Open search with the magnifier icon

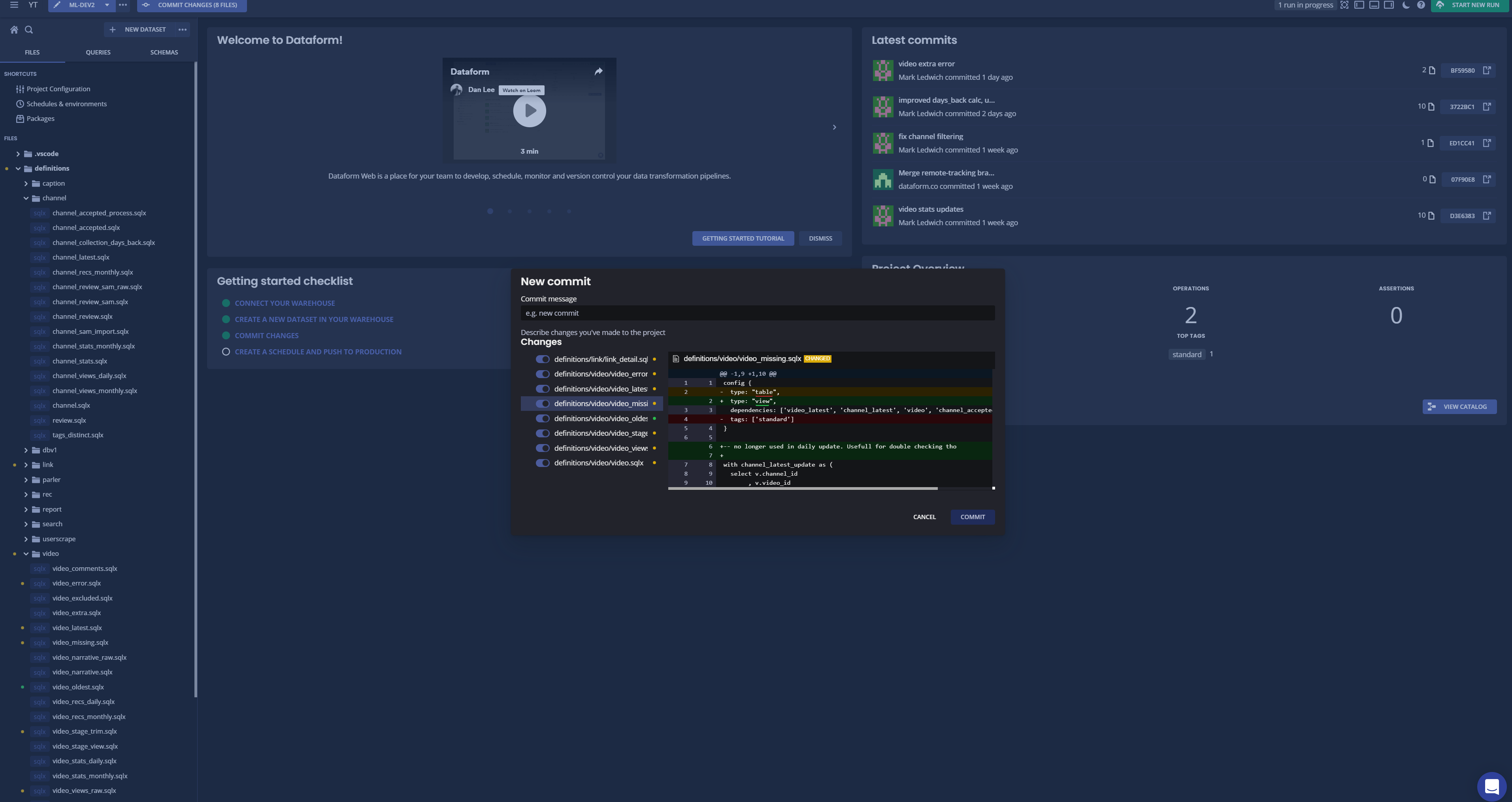[29, 29]
